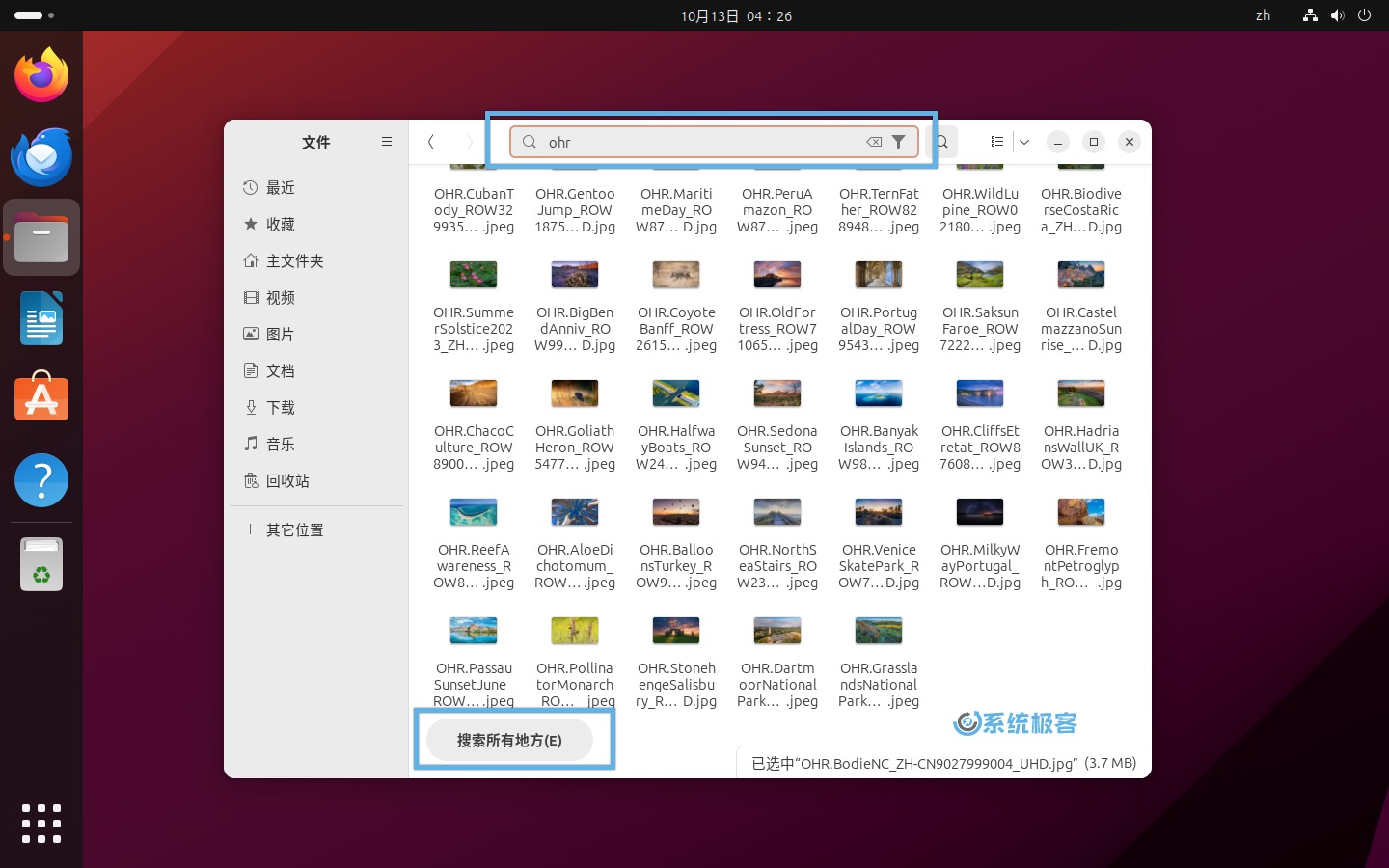Select OHR.PortugalDay image thumbnail
The image size is (1389, 868).
[879, 275]
